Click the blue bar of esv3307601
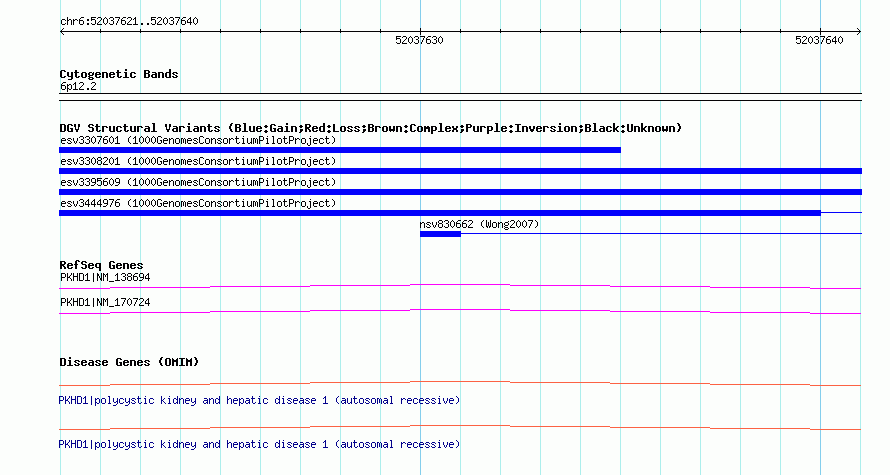Viewport: 890px width, 475px height. tap(340, 150)
